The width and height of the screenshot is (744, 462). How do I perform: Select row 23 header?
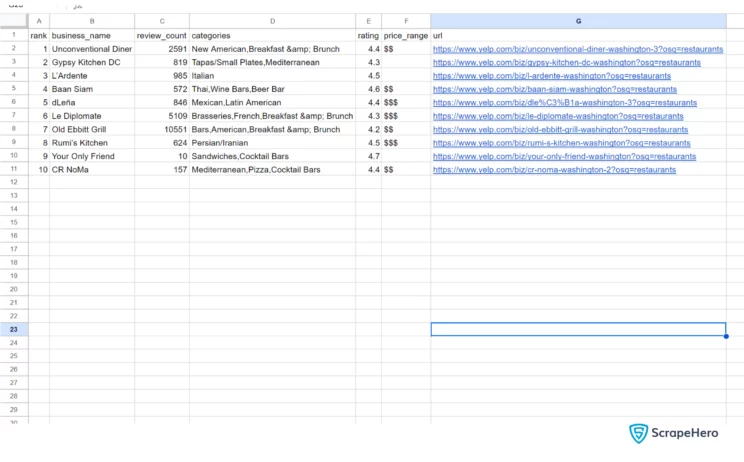point(14,329)
